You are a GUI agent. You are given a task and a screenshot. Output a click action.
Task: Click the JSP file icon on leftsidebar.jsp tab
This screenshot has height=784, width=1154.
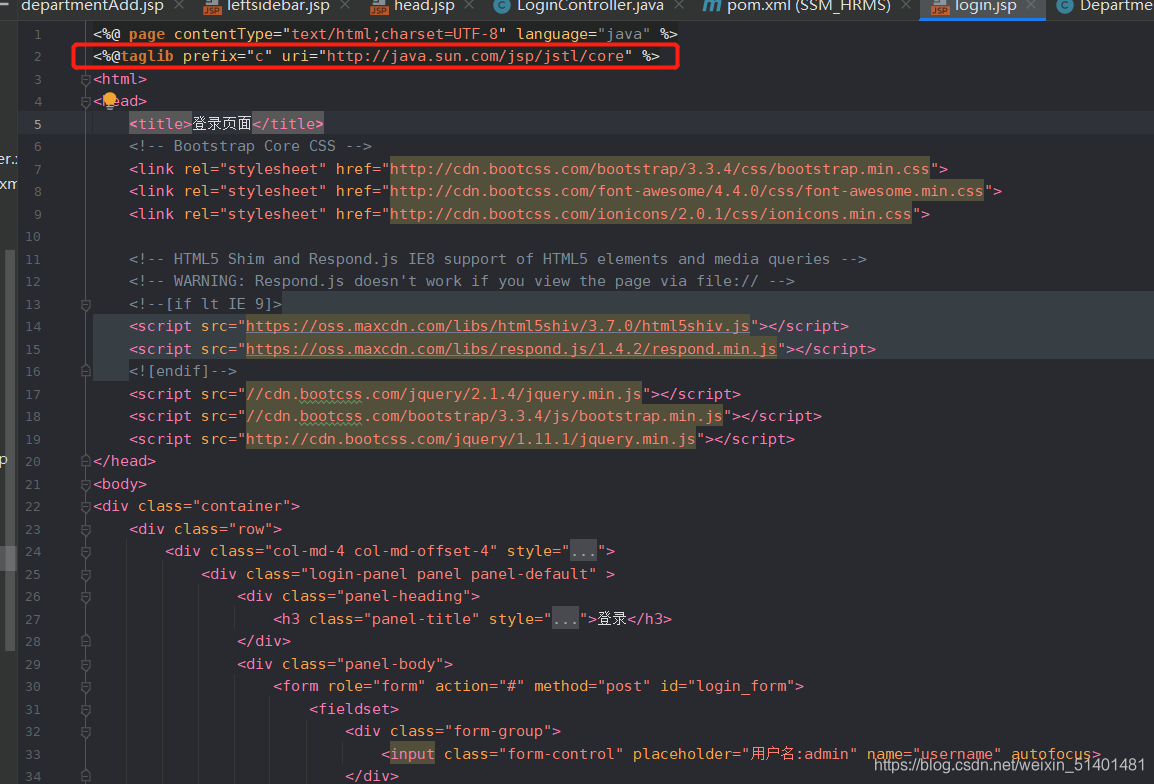pyautogui.click(x=212, y=7)
